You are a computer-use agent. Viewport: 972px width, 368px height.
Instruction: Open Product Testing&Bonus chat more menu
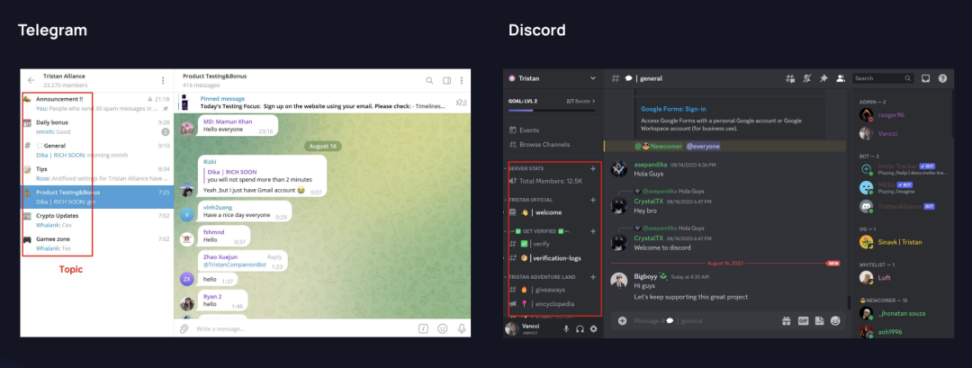(462, 81)
